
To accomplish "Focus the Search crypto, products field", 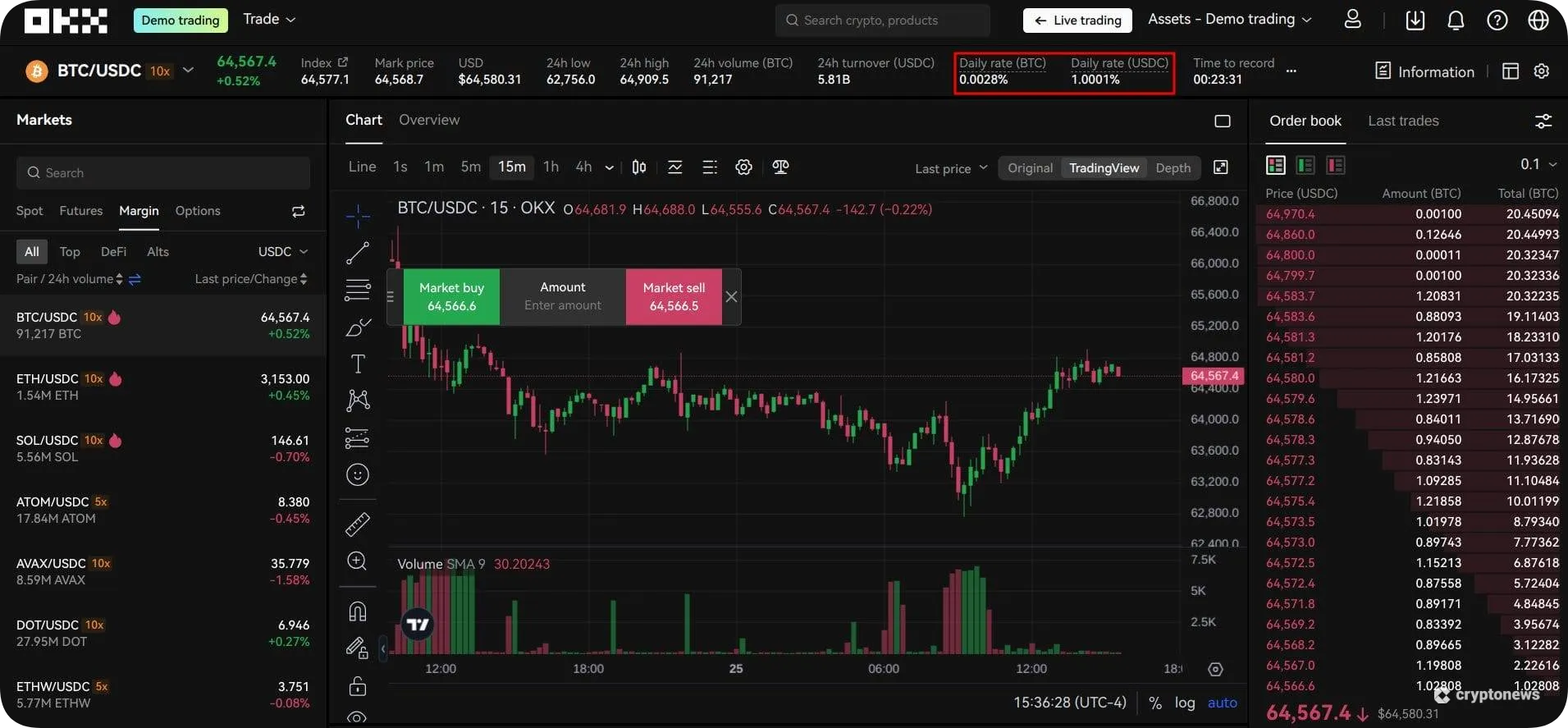I will [882, 21].
